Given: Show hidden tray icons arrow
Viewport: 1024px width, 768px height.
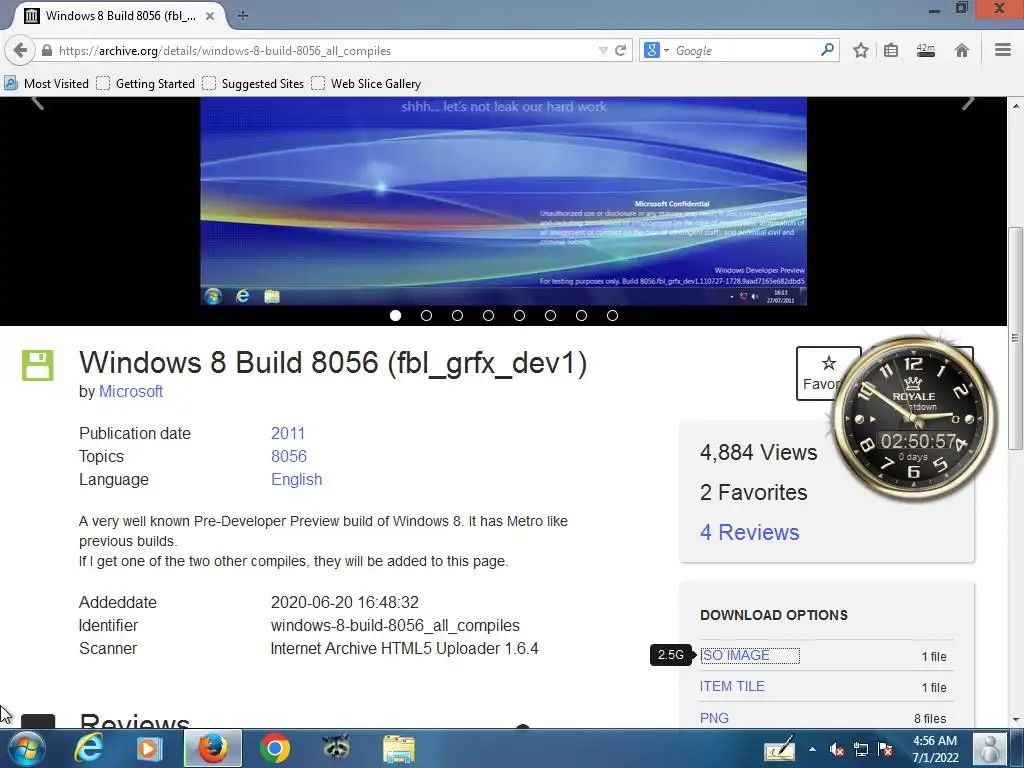Looking at the screenshot, I should pyautogui.click(x=812, y=749).
